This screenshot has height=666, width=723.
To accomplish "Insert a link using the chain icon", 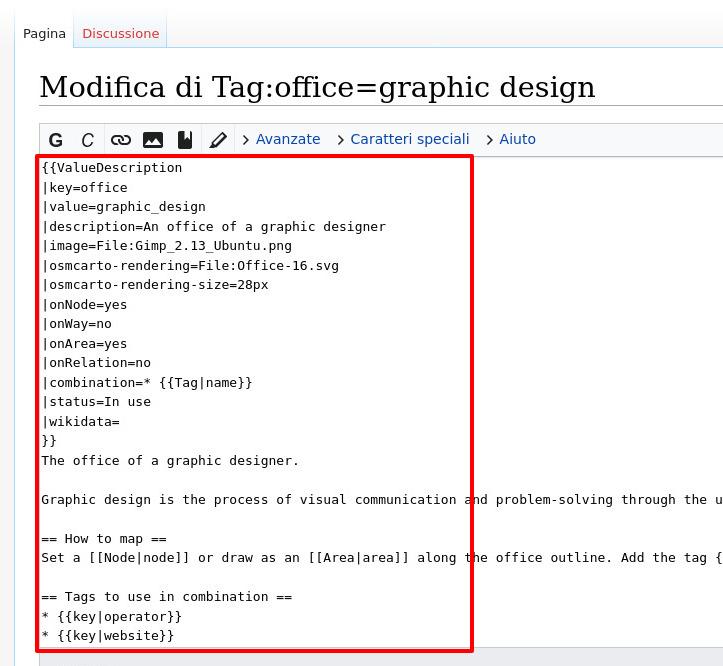I will point(120,140).
